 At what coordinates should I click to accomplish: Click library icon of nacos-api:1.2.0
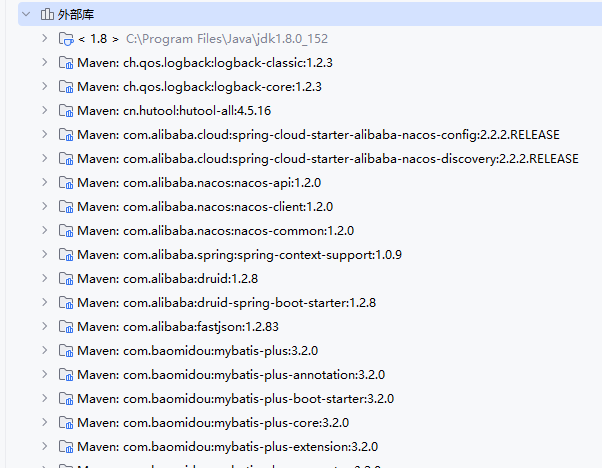click(66, 183)
